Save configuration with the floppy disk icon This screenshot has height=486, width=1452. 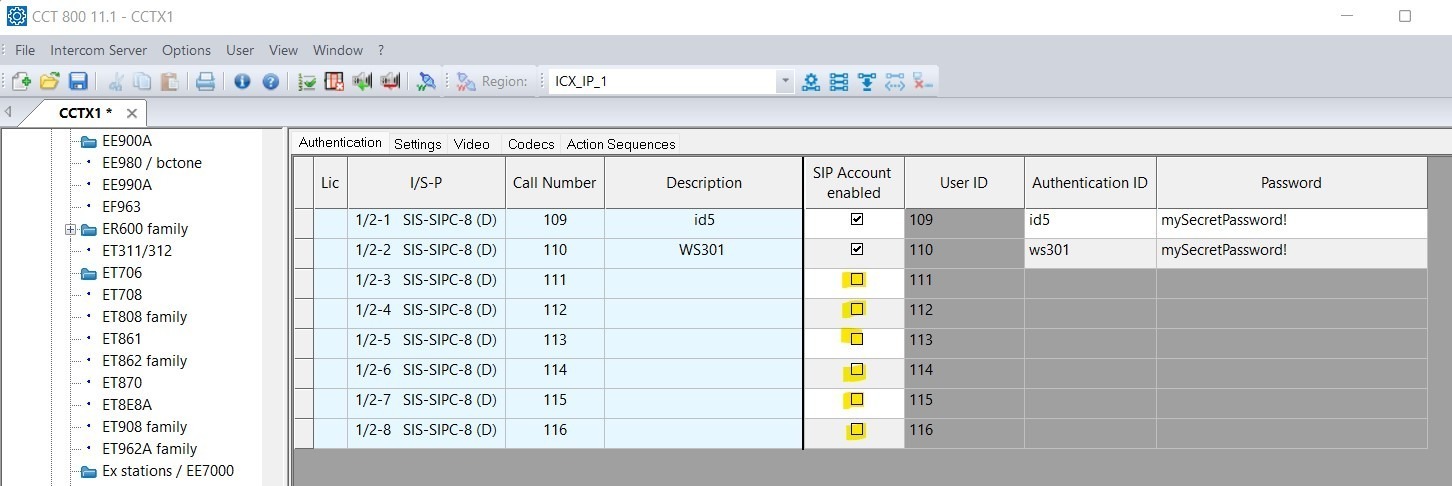click(77, 82)
